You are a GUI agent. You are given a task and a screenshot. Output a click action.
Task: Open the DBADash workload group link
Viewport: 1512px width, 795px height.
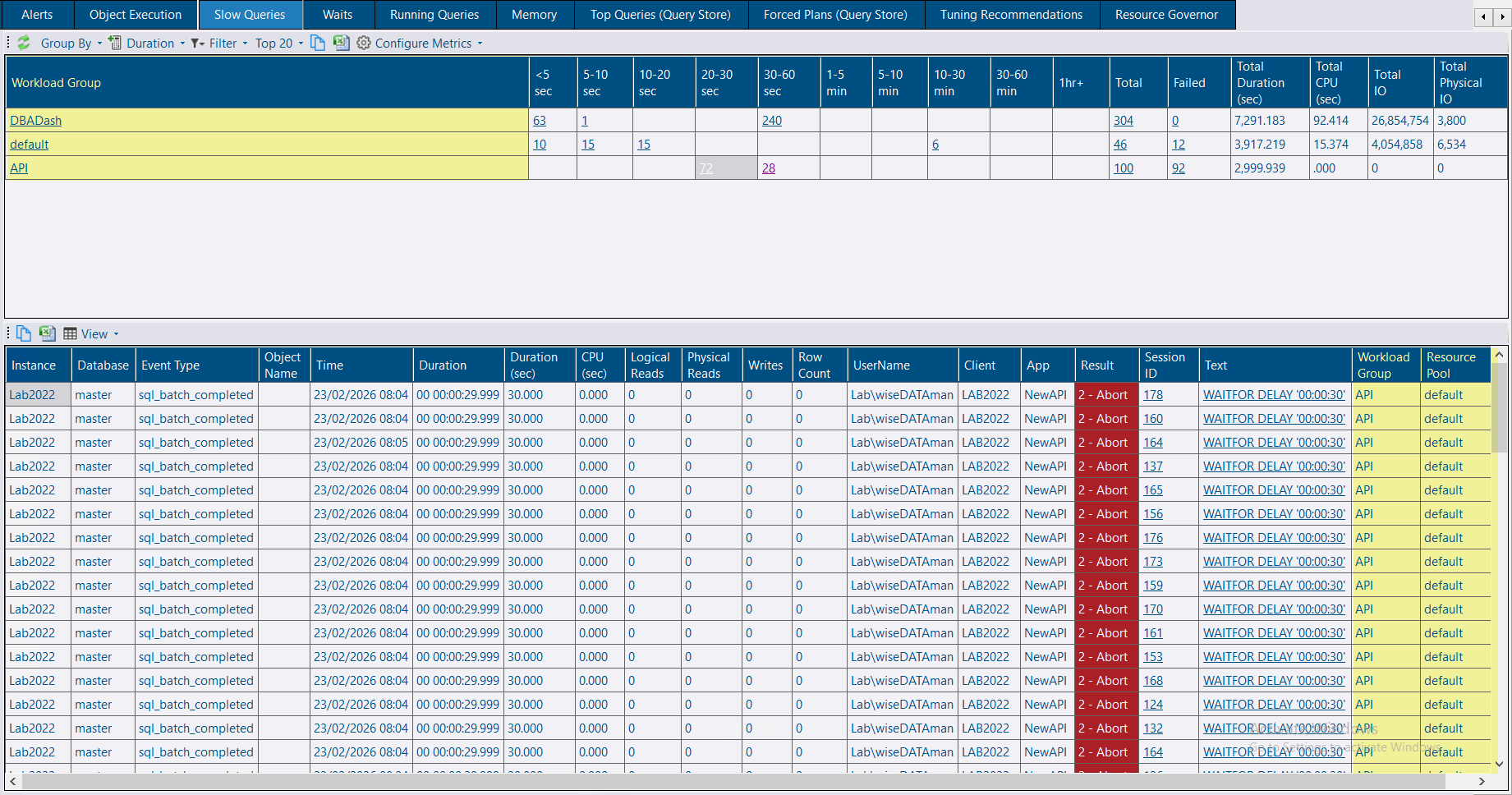(35, 121)
